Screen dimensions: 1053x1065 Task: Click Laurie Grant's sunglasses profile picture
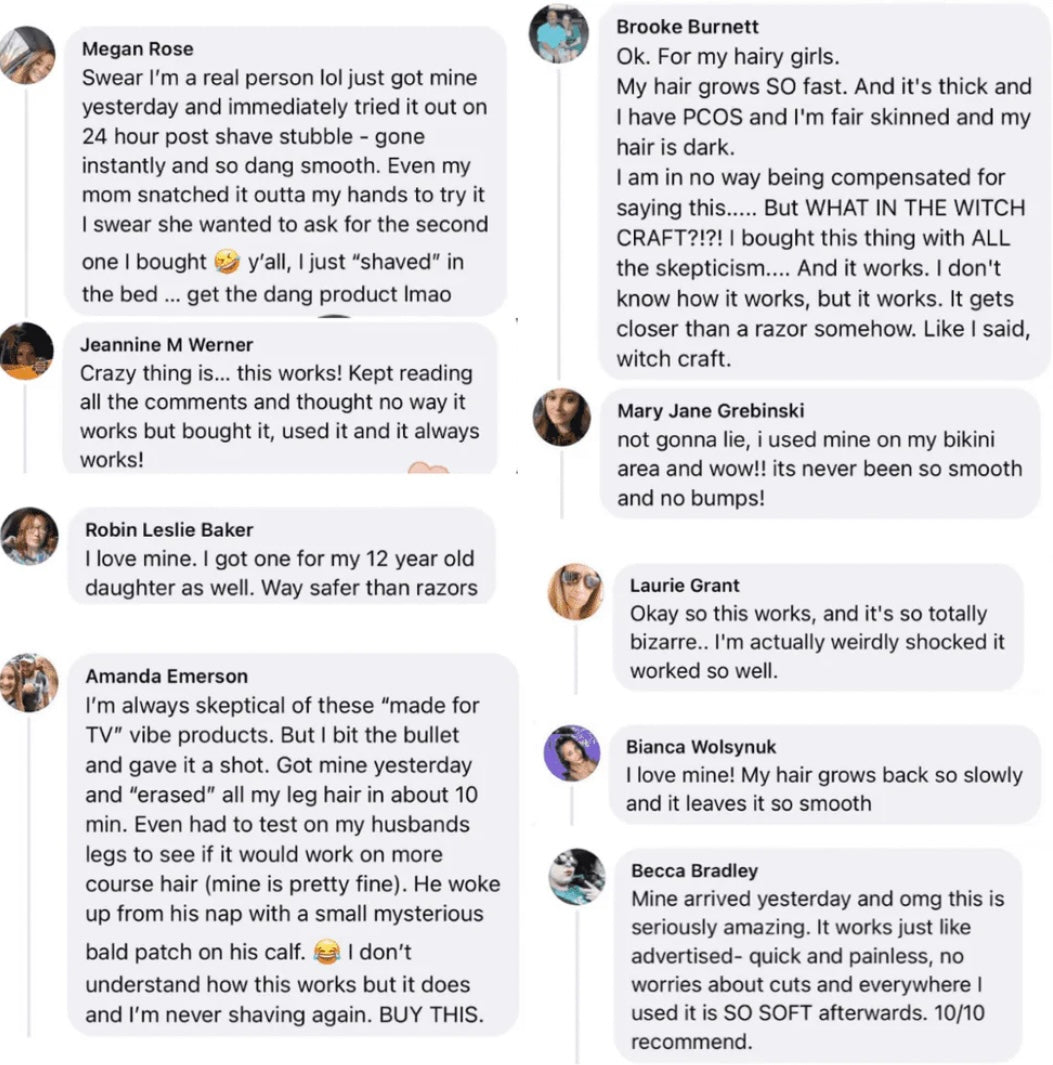click(575, 592)
